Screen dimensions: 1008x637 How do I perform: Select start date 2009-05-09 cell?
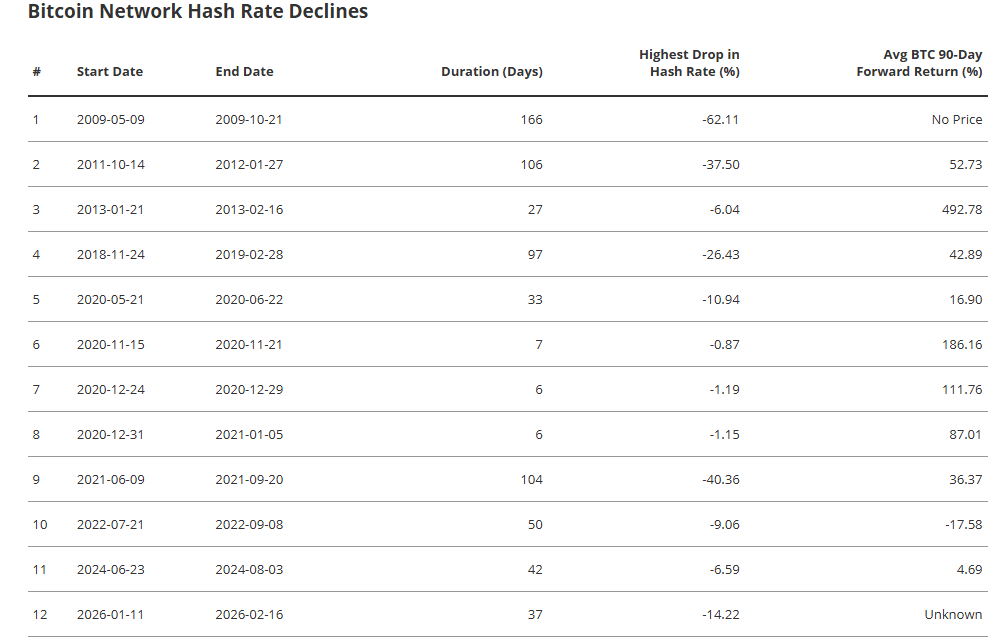[x=111, y=120]
